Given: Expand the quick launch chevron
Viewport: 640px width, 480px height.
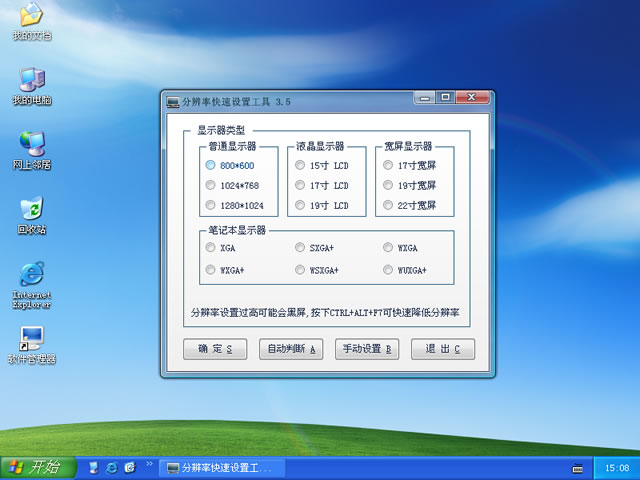Looking at the screenshot, I should pyautogui.click(x=149, y=464).
